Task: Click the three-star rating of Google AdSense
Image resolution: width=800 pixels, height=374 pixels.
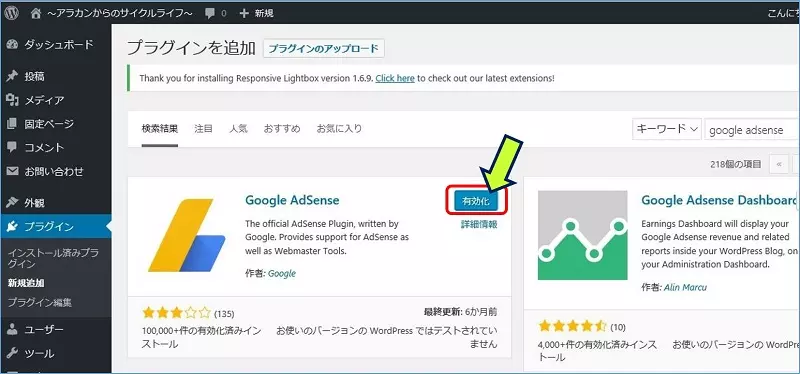Action: point(177,313)
